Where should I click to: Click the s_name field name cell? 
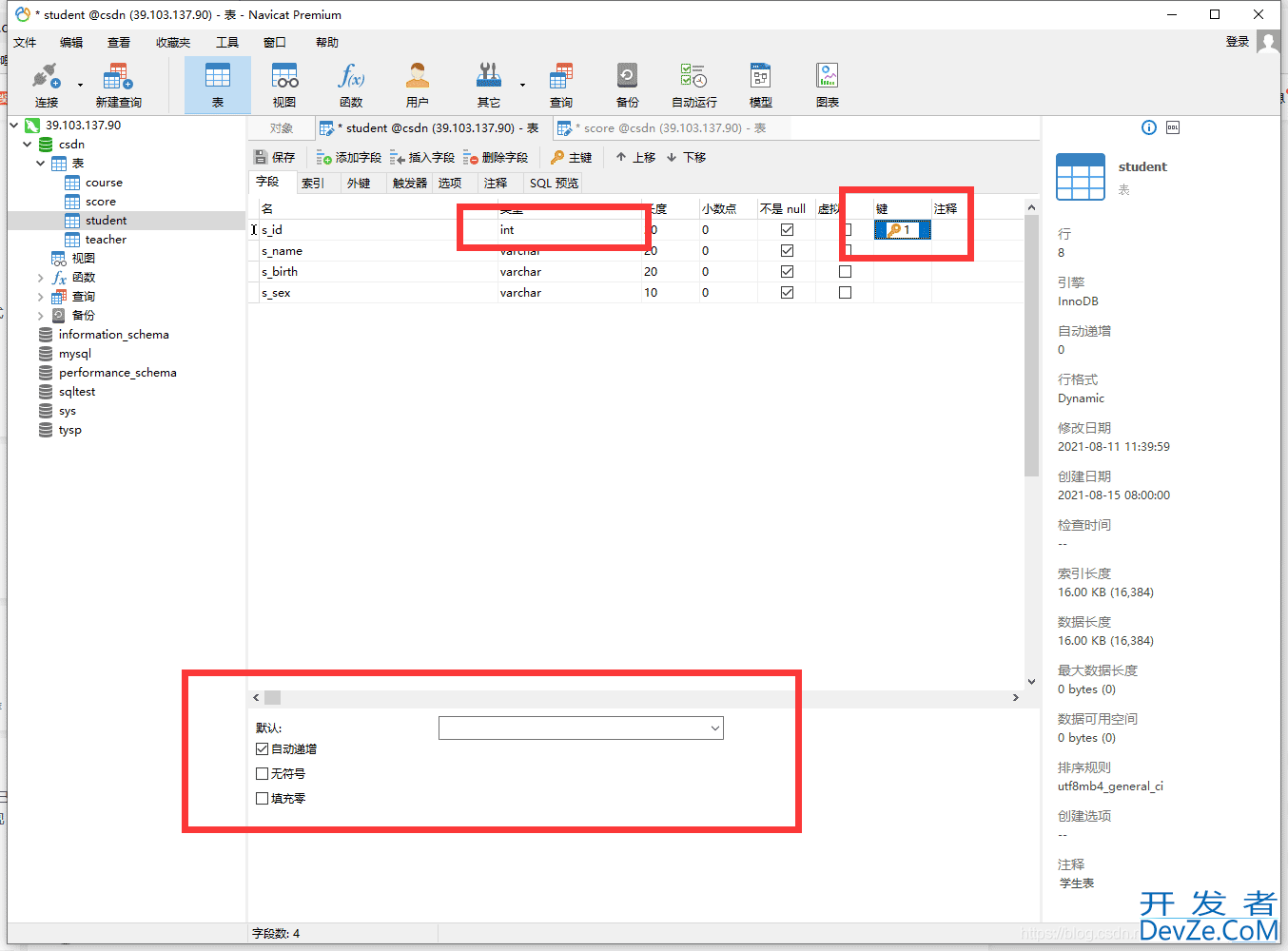(377, 250)
